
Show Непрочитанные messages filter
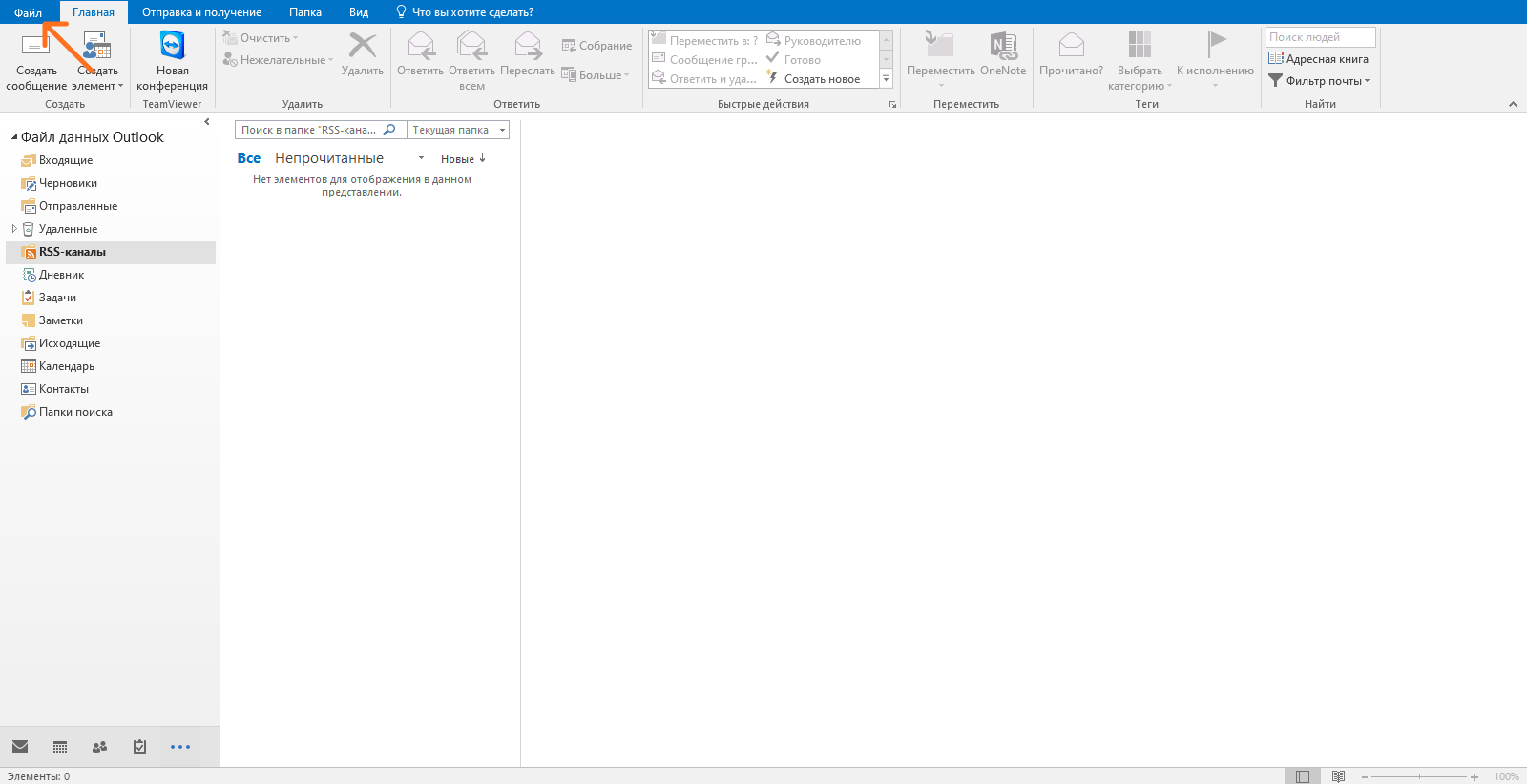coord(329,158)
